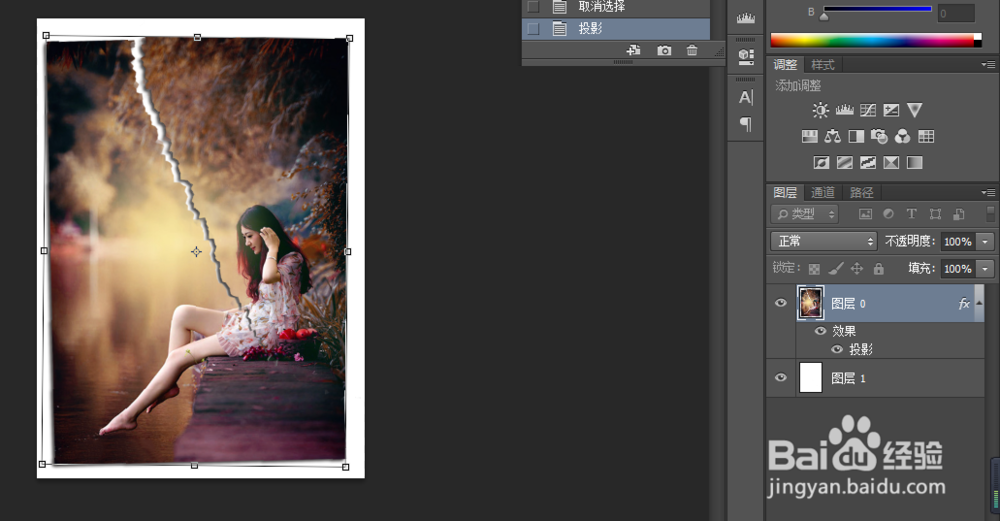Add an Exposure adjustment layer
The width and height of the screenshot is (1000, 521).
(x=891, y=110)
